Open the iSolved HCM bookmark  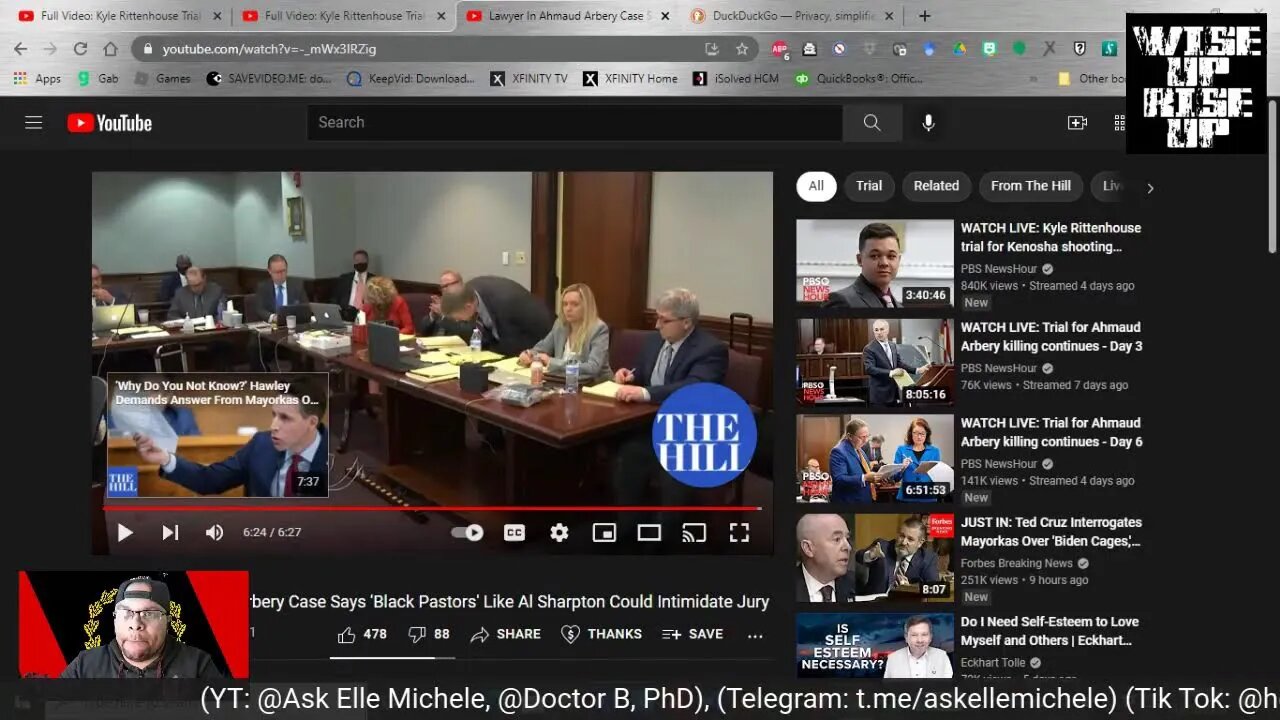[737, 78]
